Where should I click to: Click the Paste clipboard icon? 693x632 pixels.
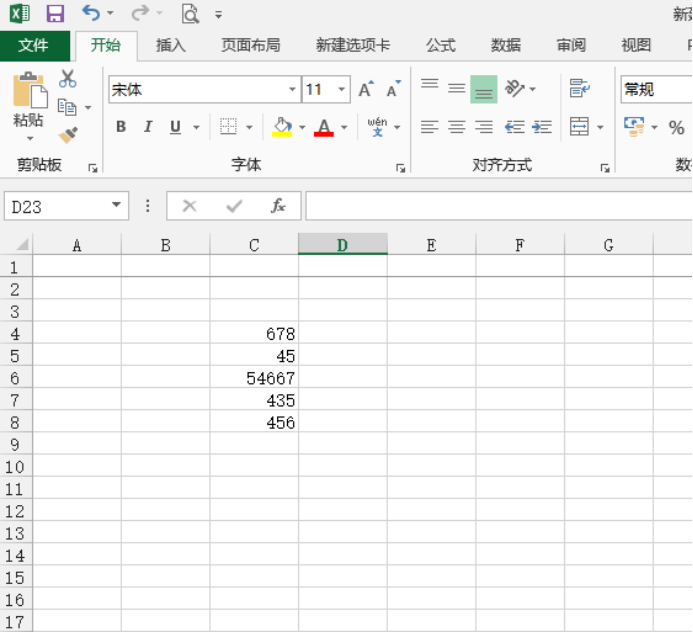[x=30, y=90]
